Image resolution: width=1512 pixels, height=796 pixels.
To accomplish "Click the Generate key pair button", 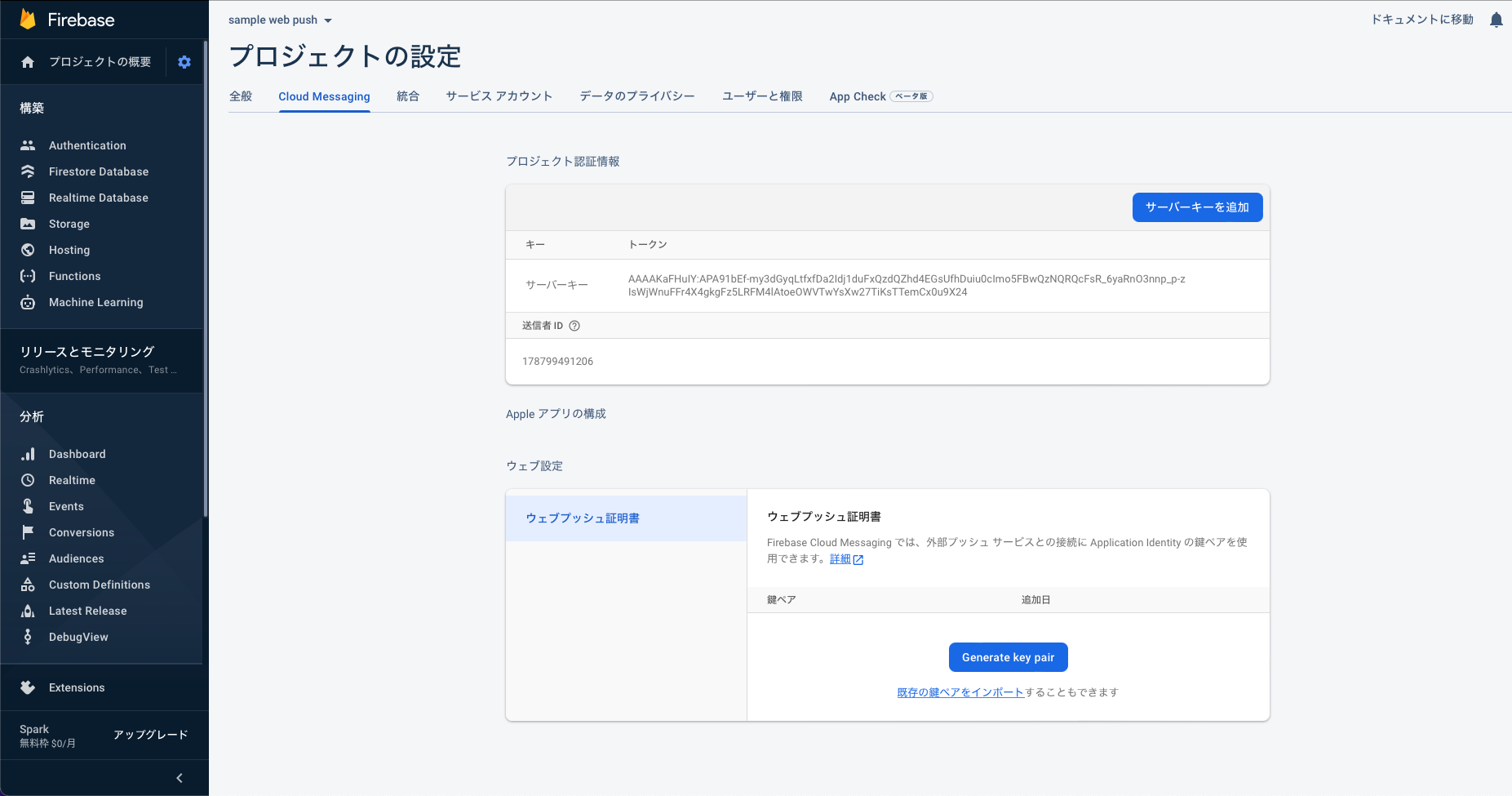I will pos(1008,657).
